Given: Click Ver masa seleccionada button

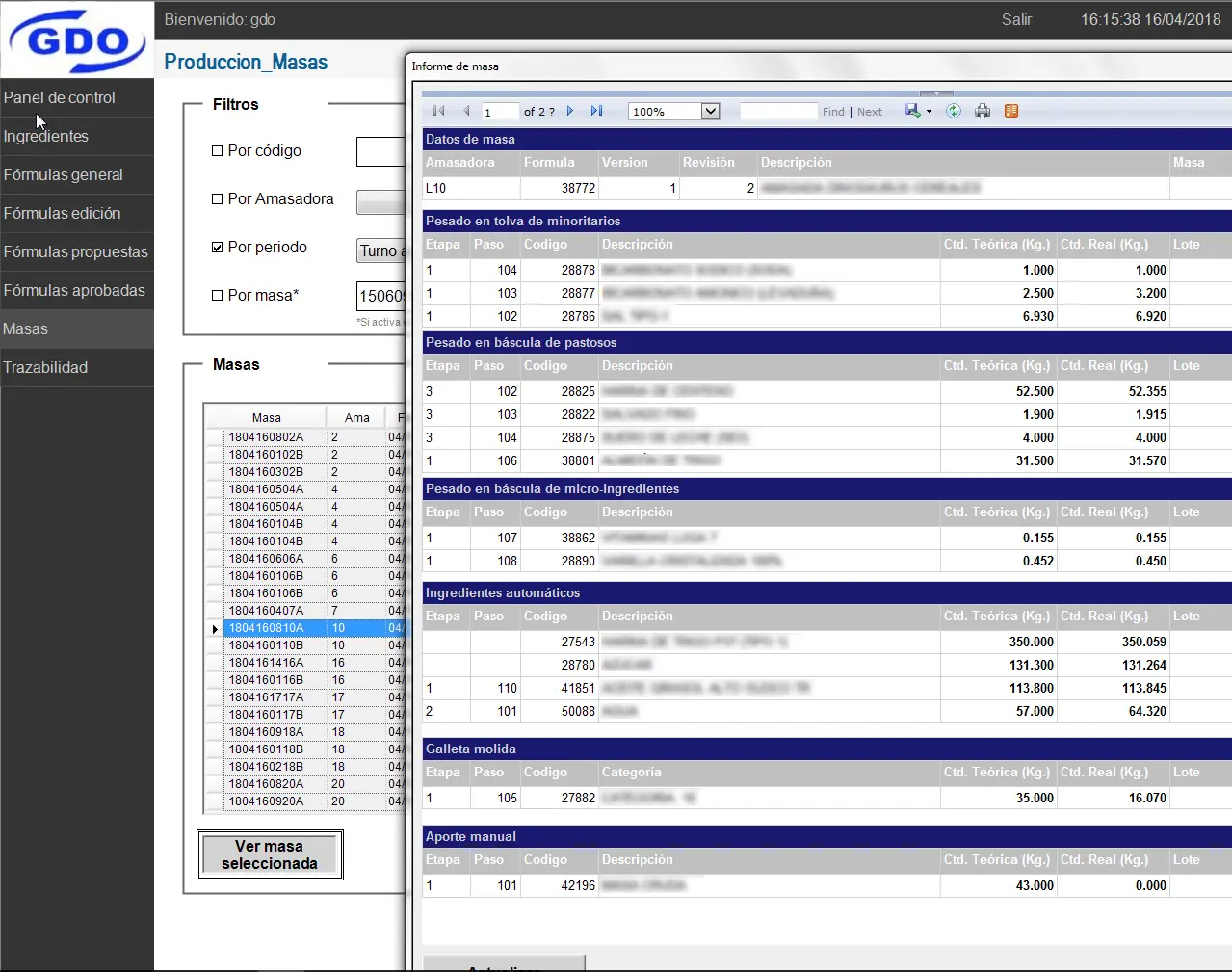Looking at the screenshot, I should pos(270,854).
